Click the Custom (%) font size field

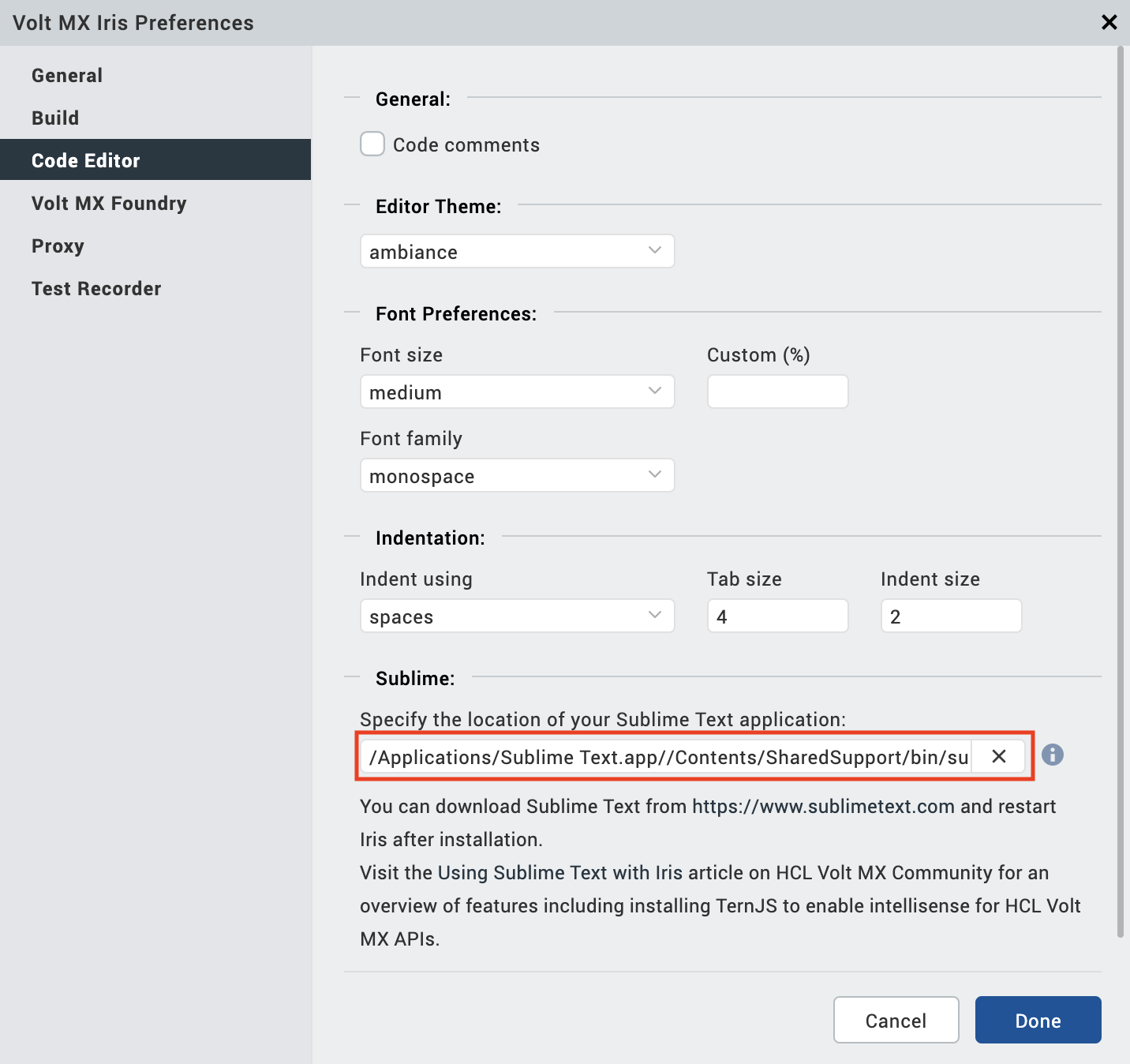point(777,392)
